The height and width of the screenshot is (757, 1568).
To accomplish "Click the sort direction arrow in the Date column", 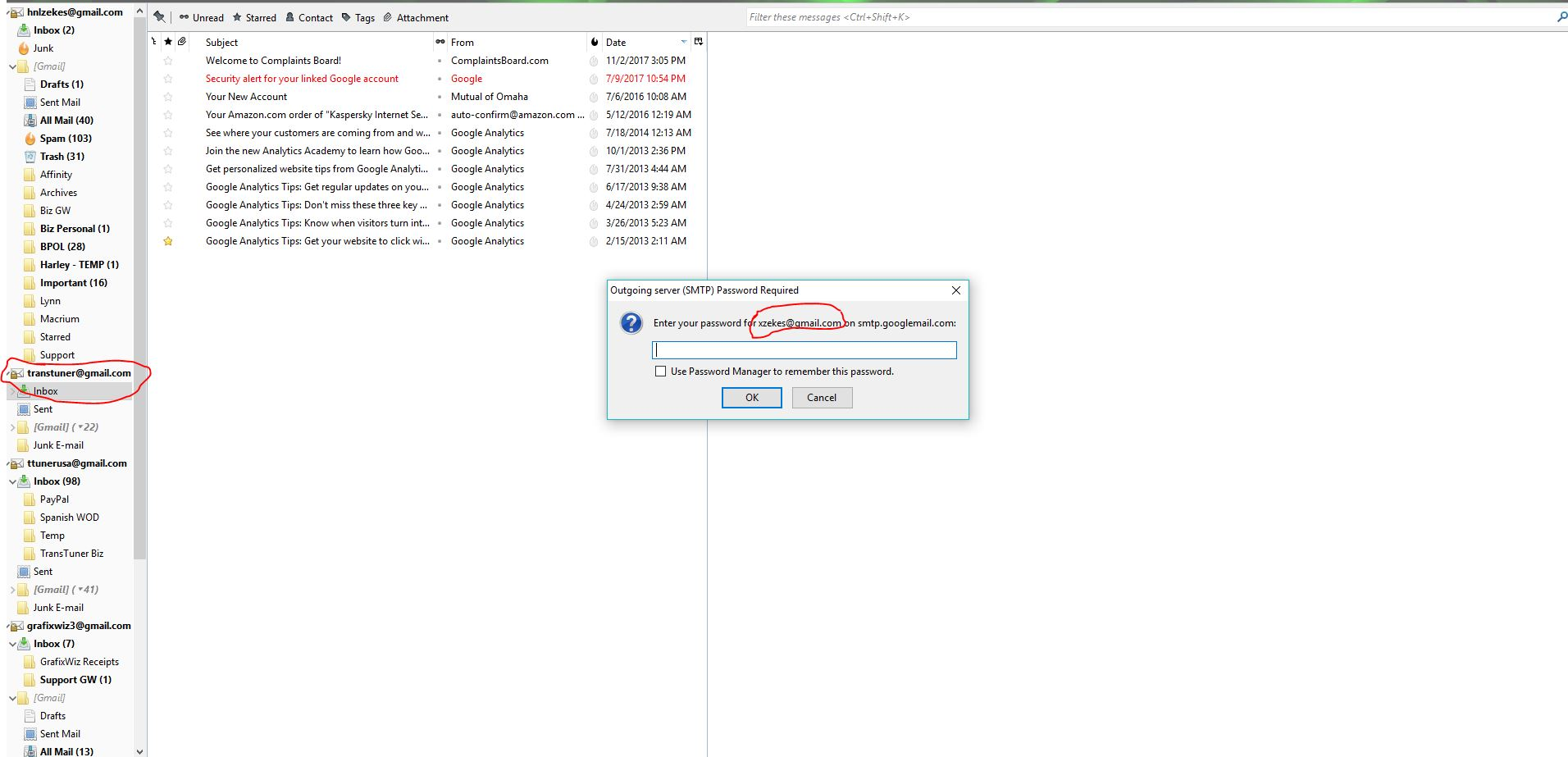I will 684,42.
